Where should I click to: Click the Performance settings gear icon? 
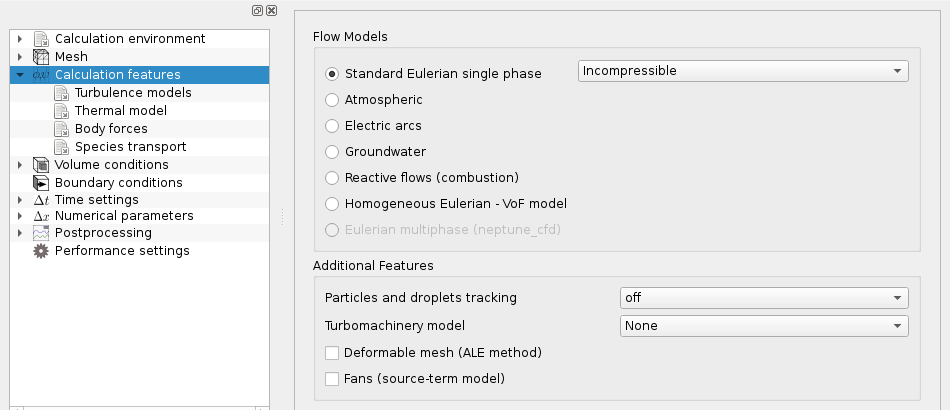point(41,251)
